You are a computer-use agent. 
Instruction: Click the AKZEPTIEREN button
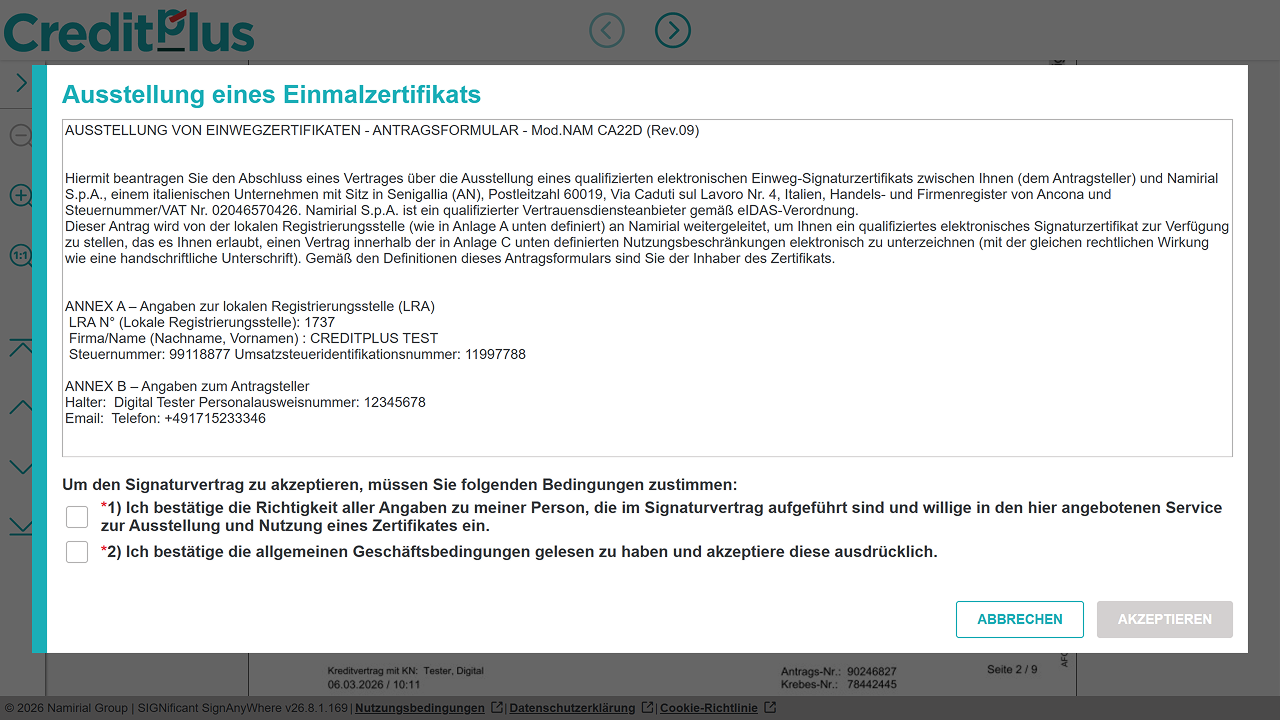1165,619
